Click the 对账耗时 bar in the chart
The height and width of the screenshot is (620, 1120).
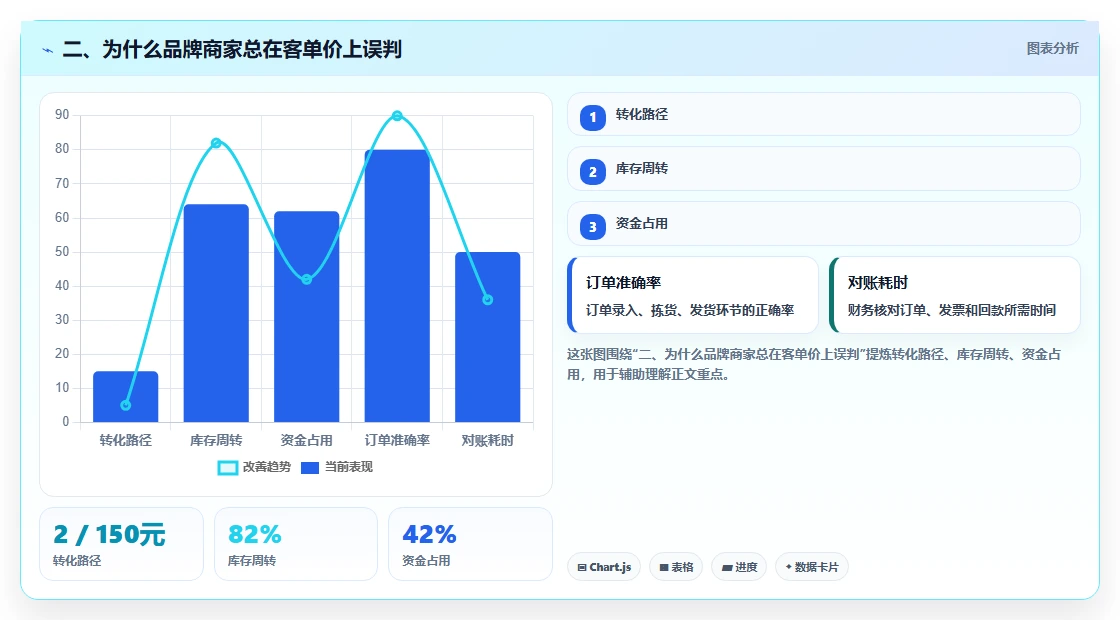488,337
